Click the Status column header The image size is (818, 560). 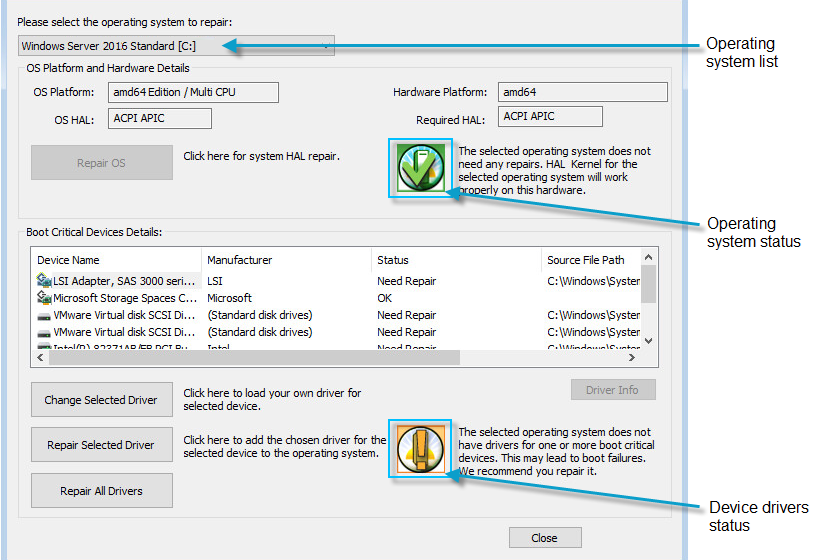tap(455, 260)
